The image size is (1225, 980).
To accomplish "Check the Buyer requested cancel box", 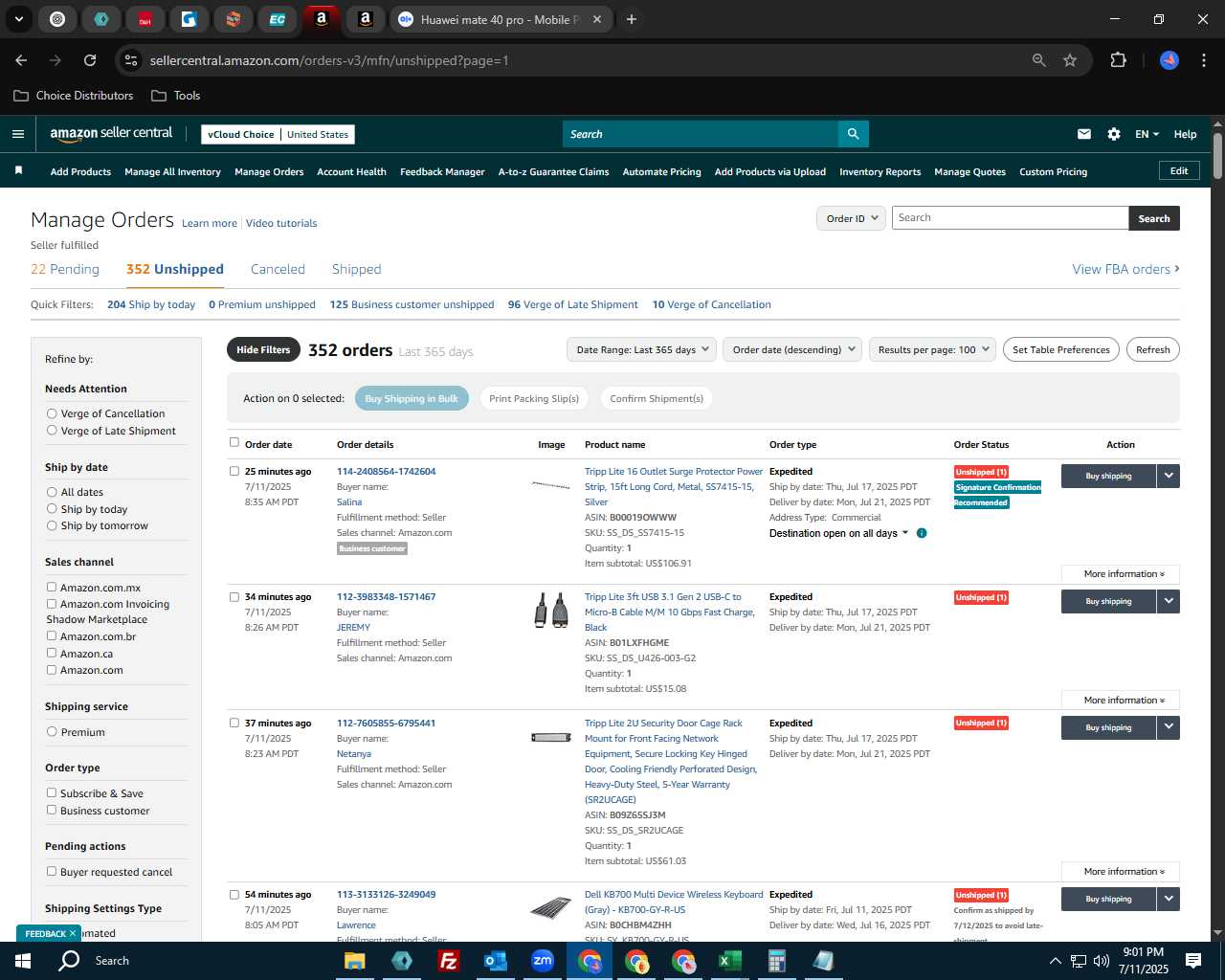I will click(x=52, y=871).
